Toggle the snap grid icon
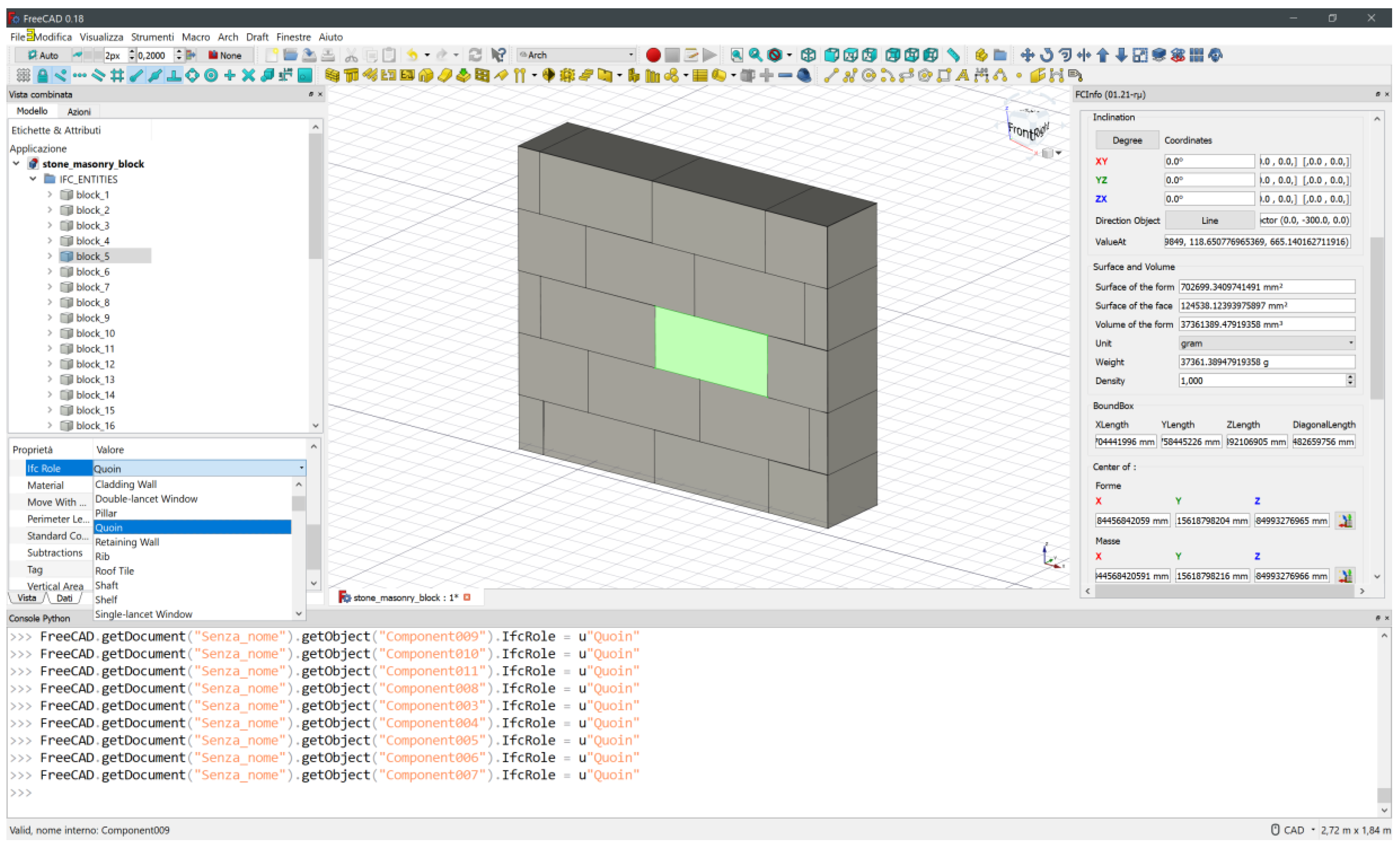This screenshot has height=848, width=1400. 117,76
